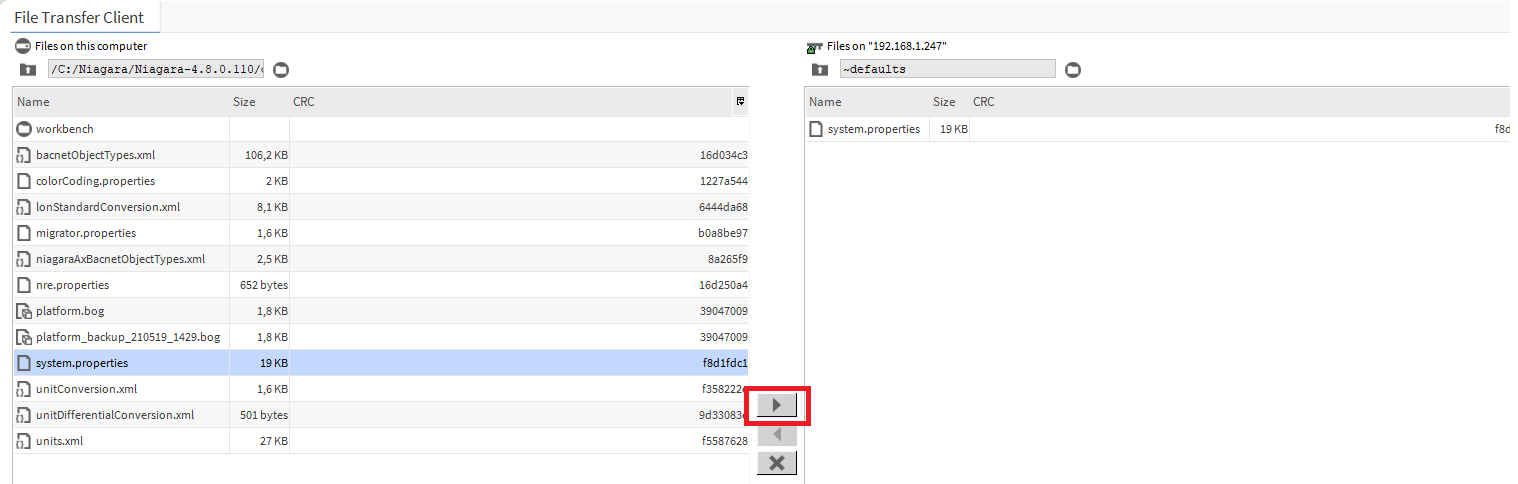Go up a directory on this computer
This screenshot has width=1518, height=484.
[27, 69]
